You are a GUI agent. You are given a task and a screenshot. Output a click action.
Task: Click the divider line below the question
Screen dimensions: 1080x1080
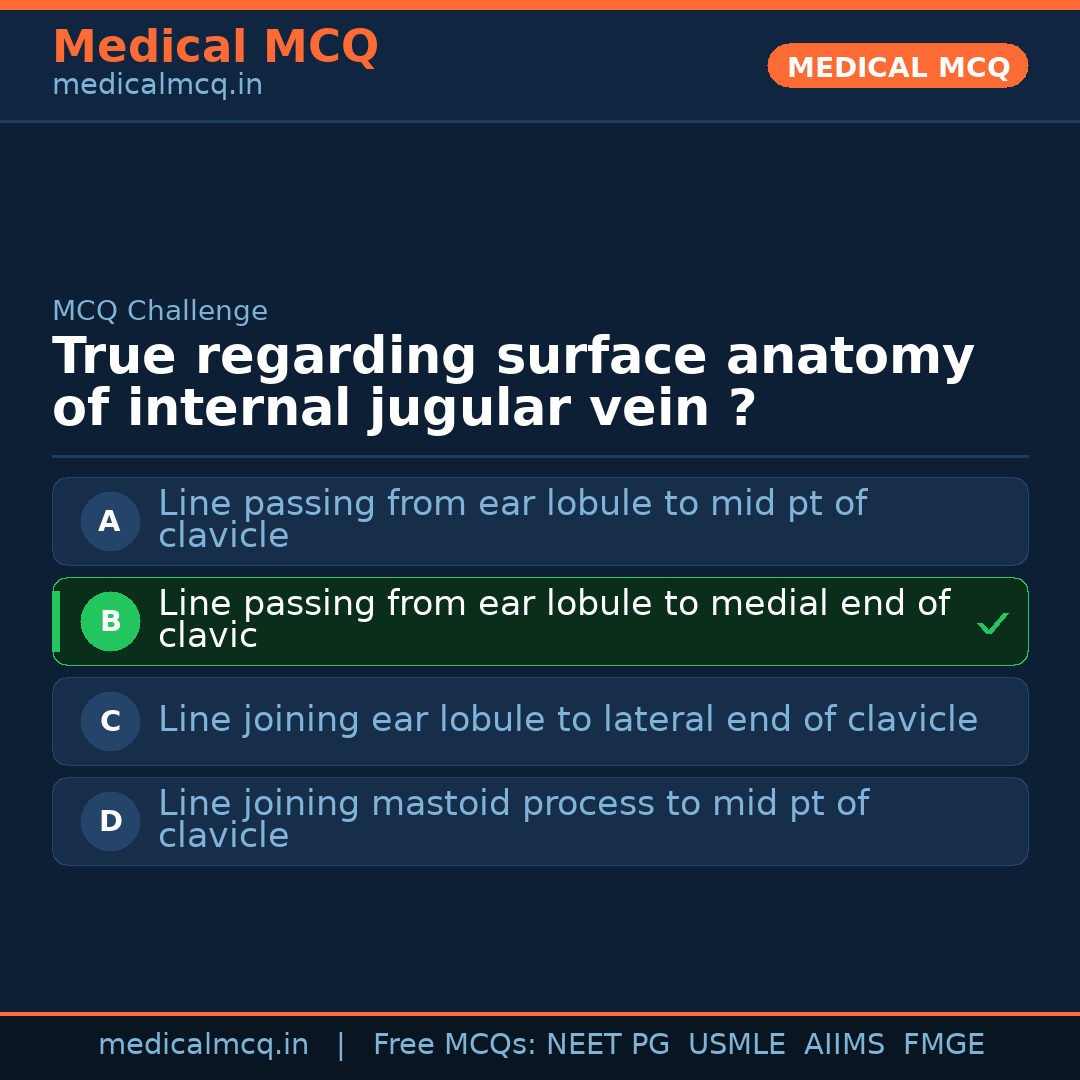[540, 457]
